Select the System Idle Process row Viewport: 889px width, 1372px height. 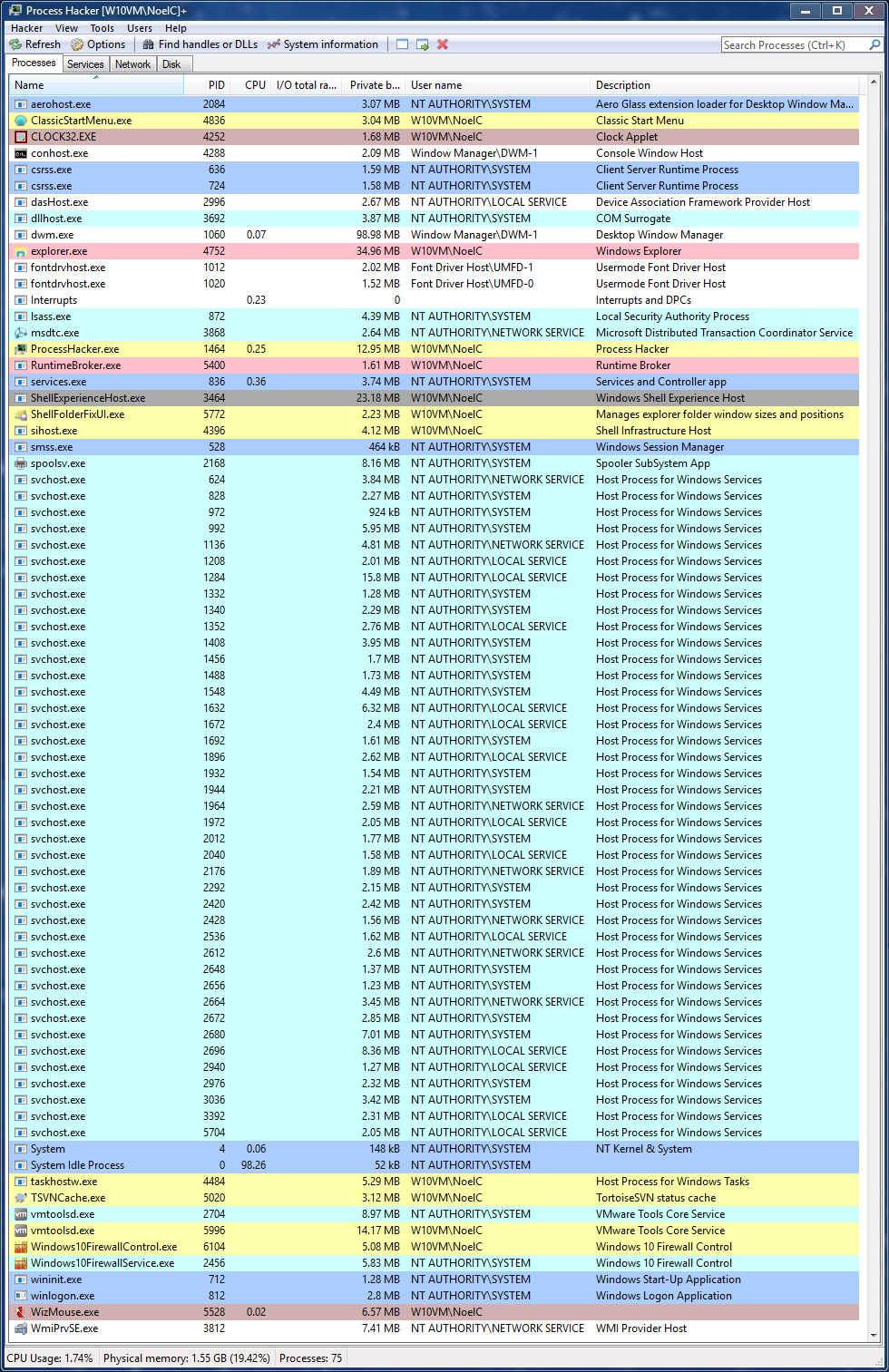435,1165
